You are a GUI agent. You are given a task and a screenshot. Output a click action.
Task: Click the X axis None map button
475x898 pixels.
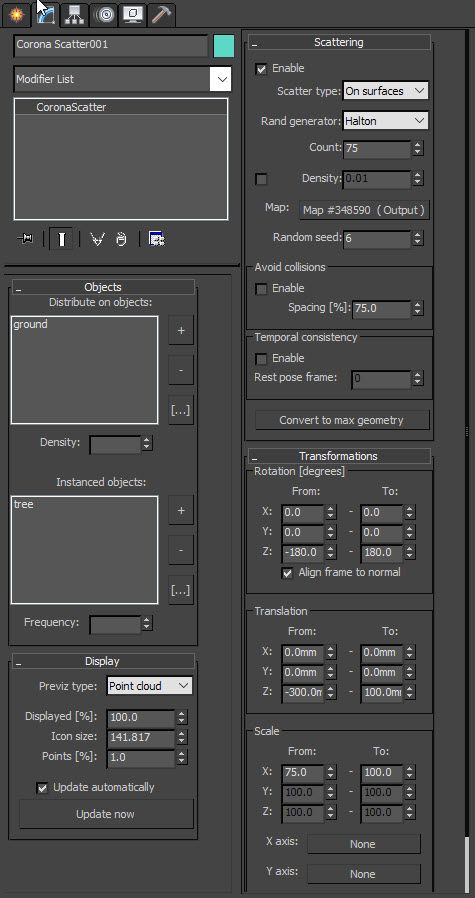point(363,844)
